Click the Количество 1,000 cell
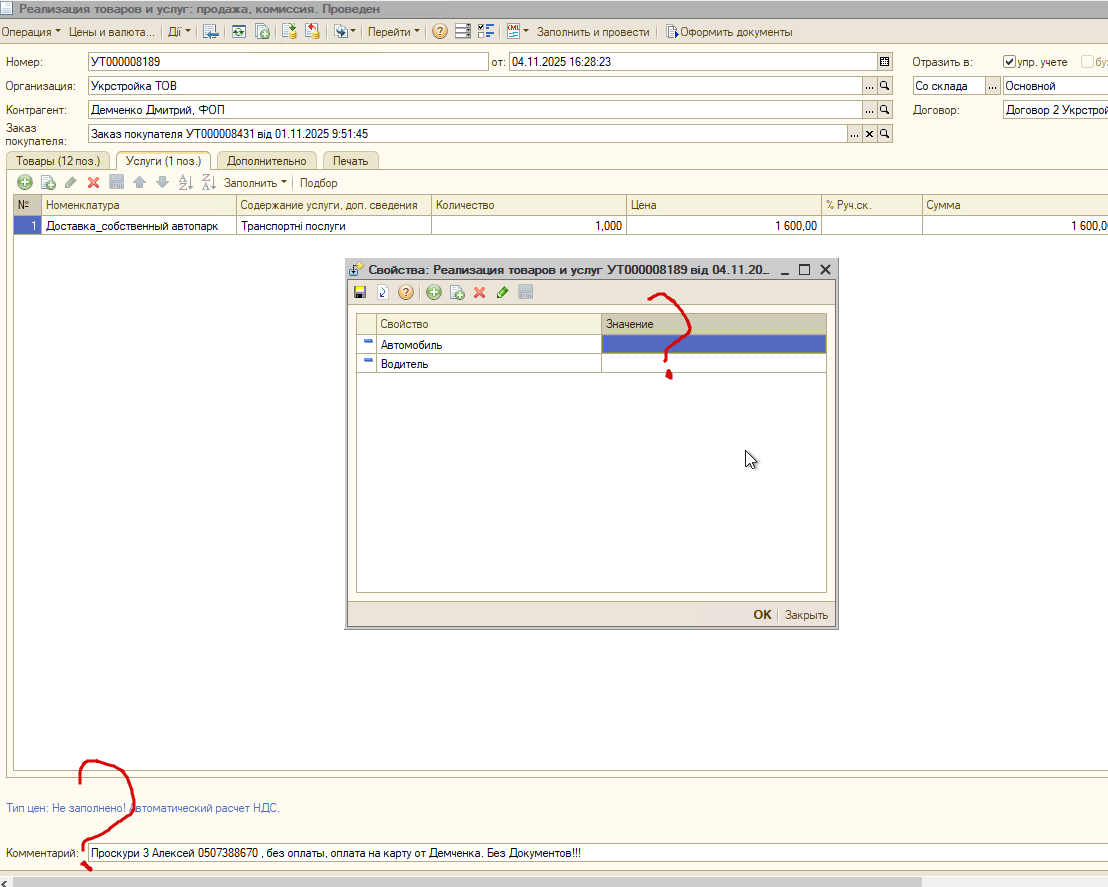 pos(529,226)
